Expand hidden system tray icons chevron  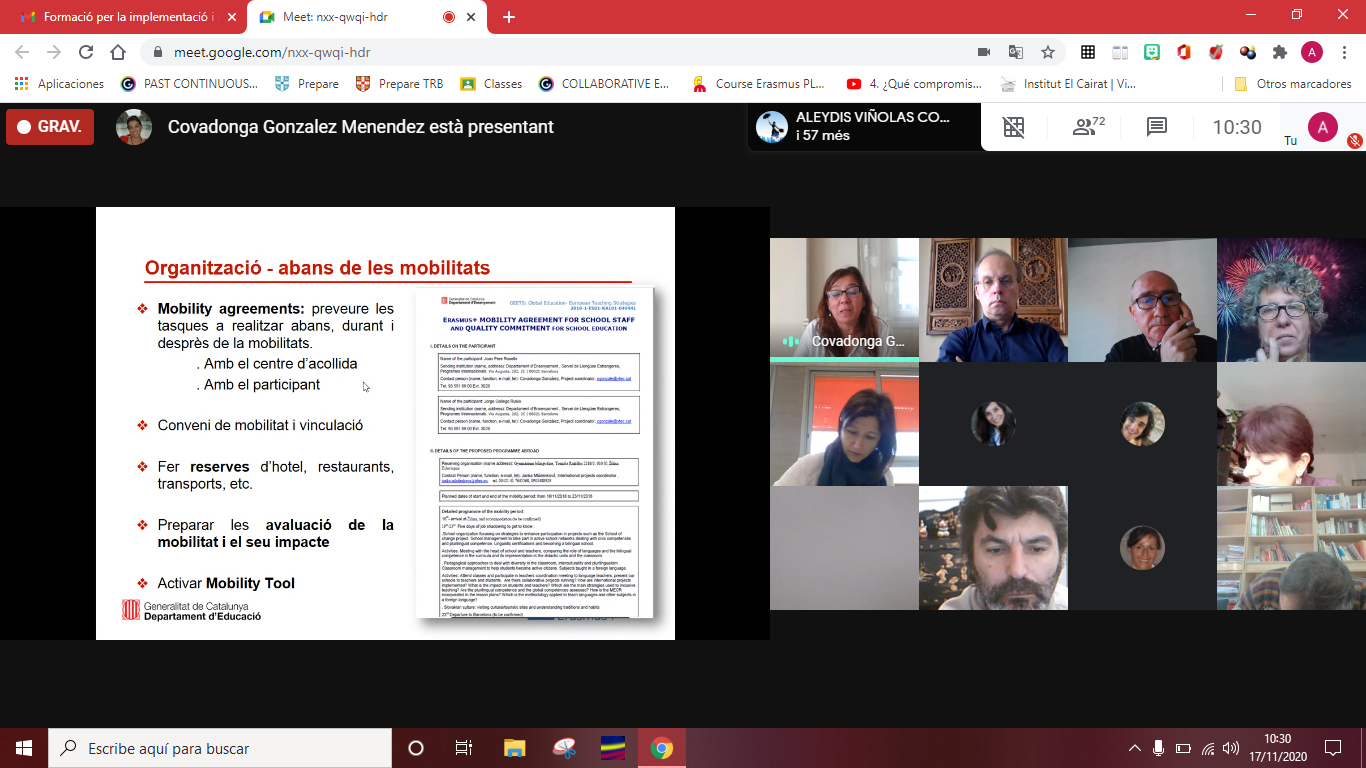(x=1135, y=748)
